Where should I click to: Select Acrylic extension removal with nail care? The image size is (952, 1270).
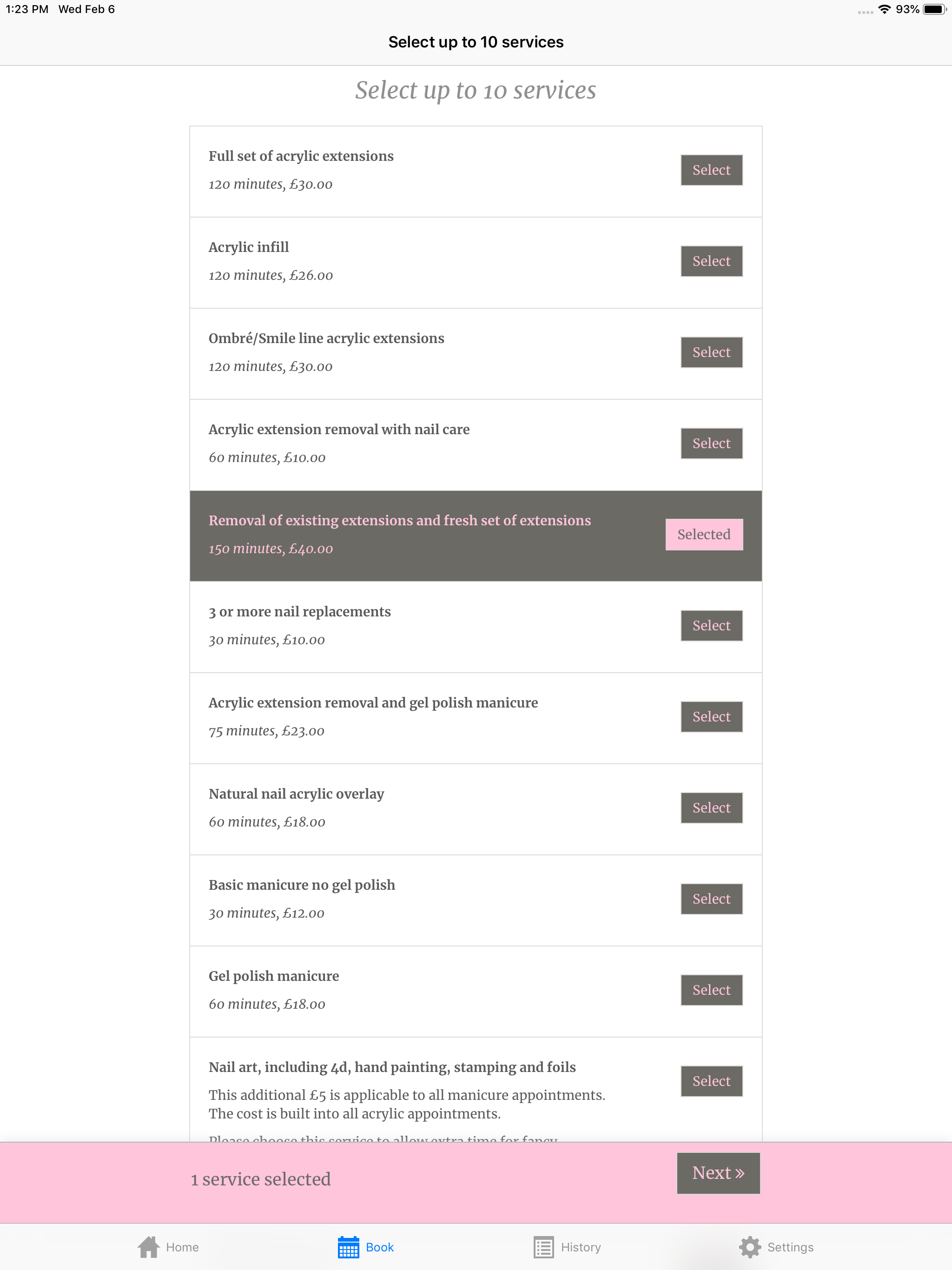tap(711, 443)
